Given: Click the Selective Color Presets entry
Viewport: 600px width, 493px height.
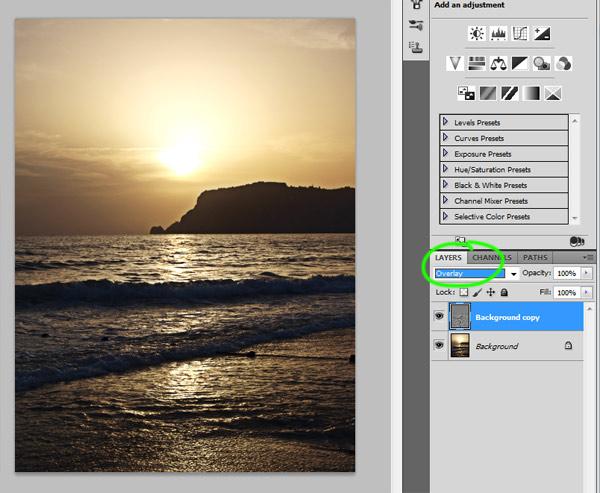Looking at the screenshot, I should [491, 216].
